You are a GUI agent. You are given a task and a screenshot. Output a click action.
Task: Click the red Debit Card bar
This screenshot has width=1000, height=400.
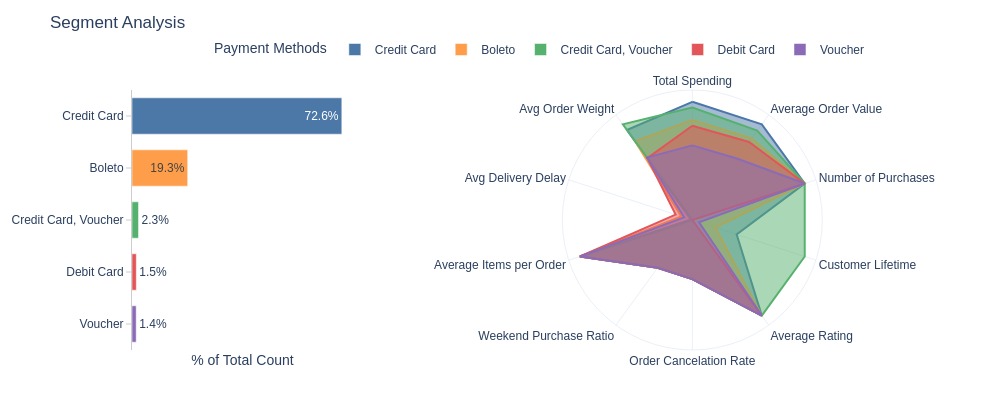point(134,272)
